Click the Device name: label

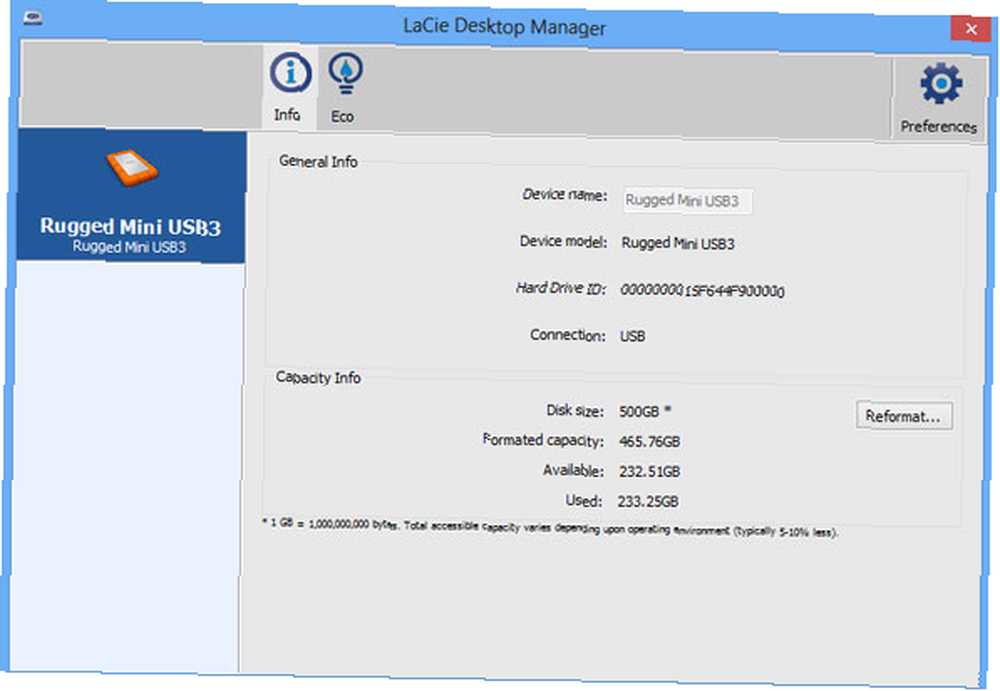[x=564, y=194]
